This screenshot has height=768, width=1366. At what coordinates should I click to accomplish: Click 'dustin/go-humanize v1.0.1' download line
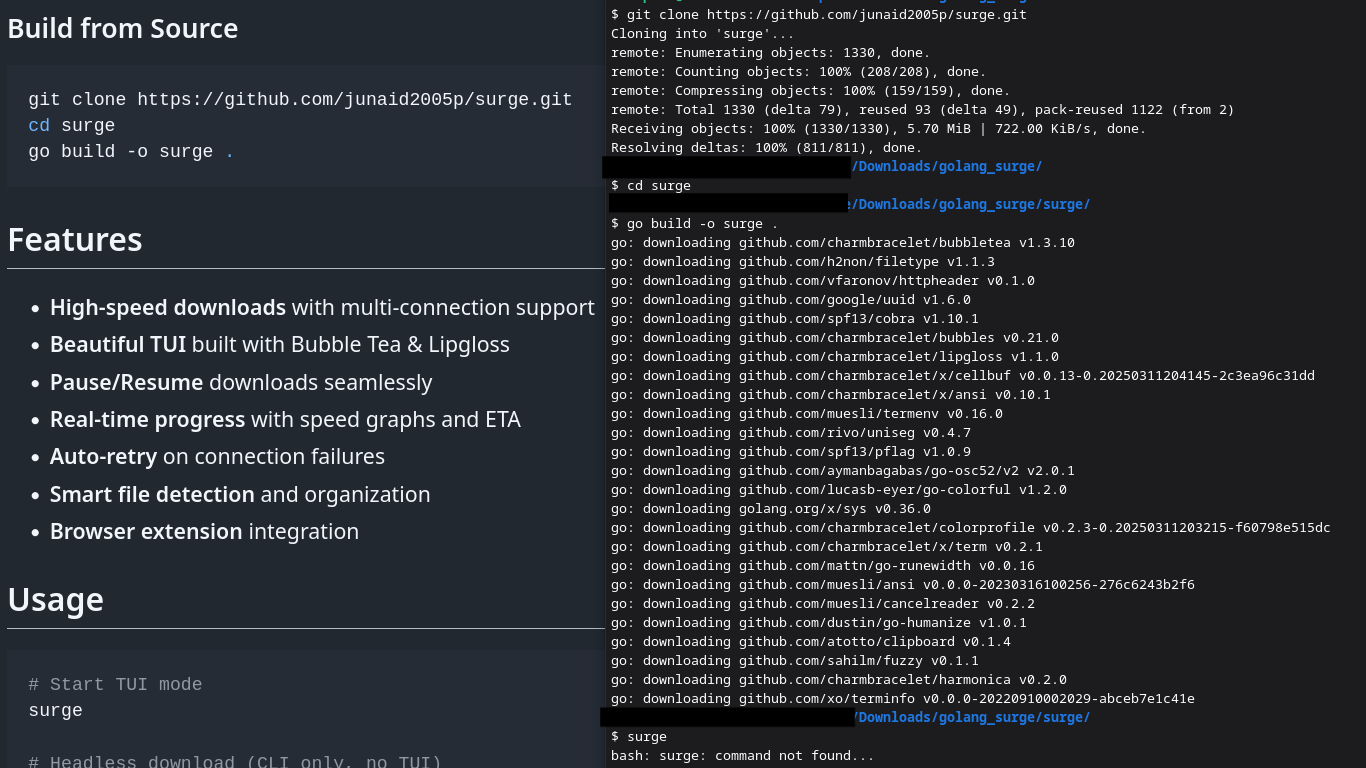point(819,623)
